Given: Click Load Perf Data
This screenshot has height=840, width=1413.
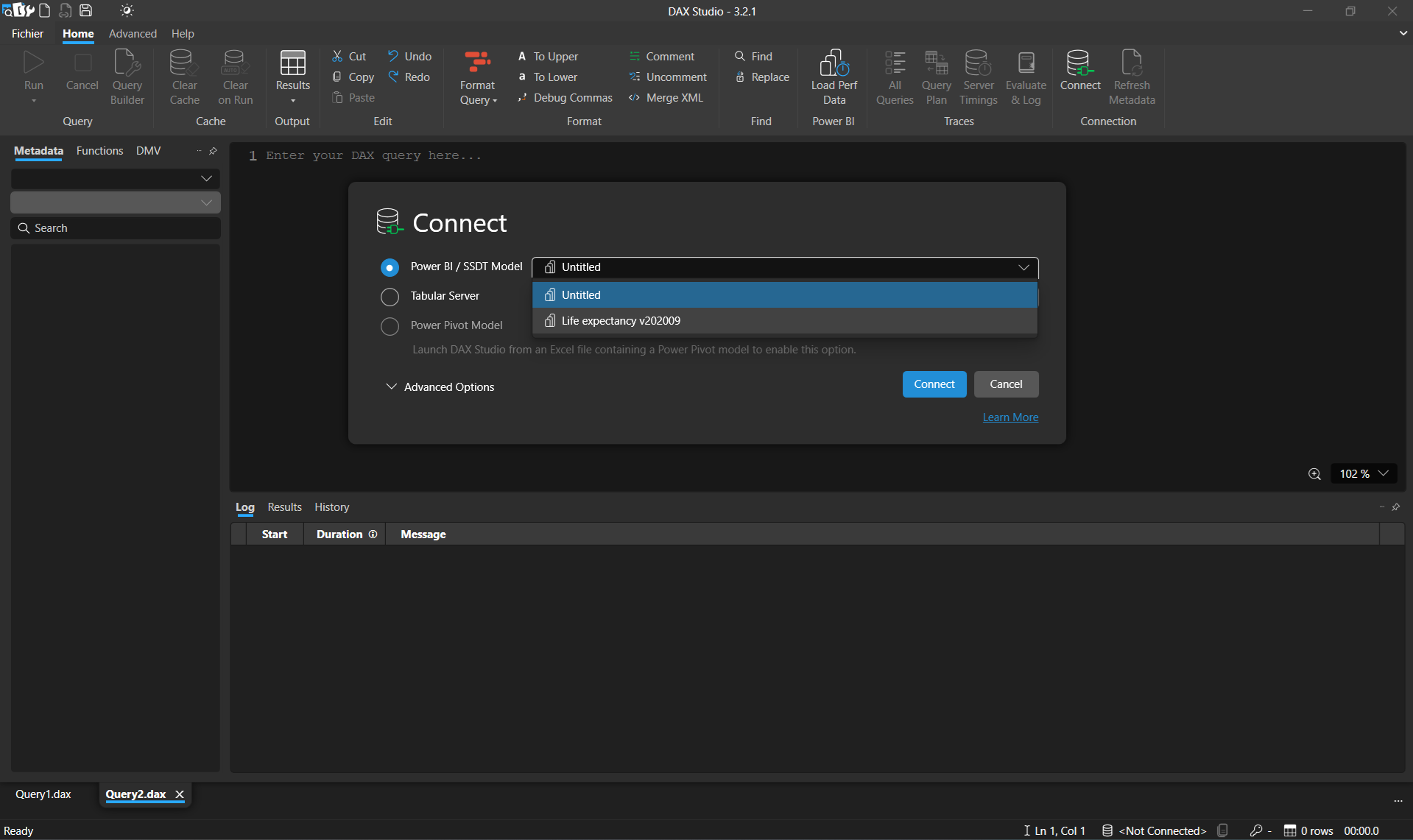Looking at the screenshot, I should coord(834,77).
